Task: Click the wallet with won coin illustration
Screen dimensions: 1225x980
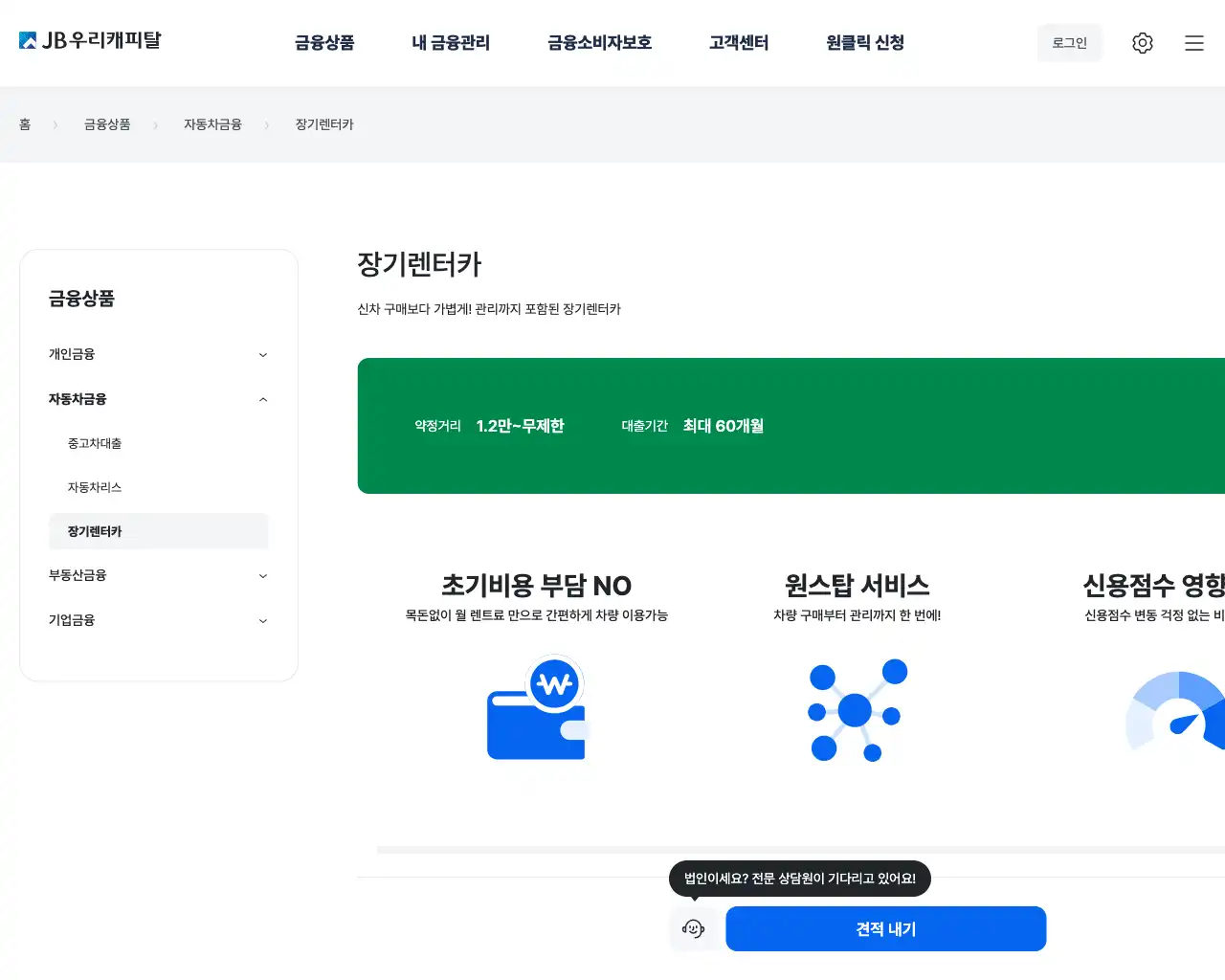Action: pyautogui.click(x=536, y=707)
